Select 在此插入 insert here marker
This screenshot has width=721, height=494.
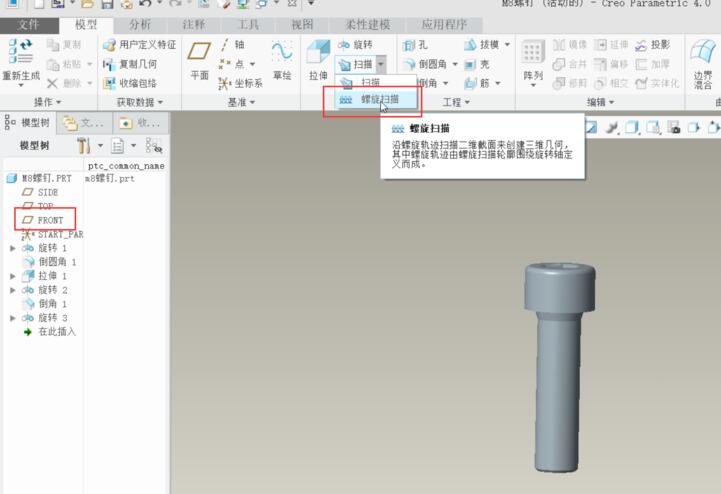[50, 332]
